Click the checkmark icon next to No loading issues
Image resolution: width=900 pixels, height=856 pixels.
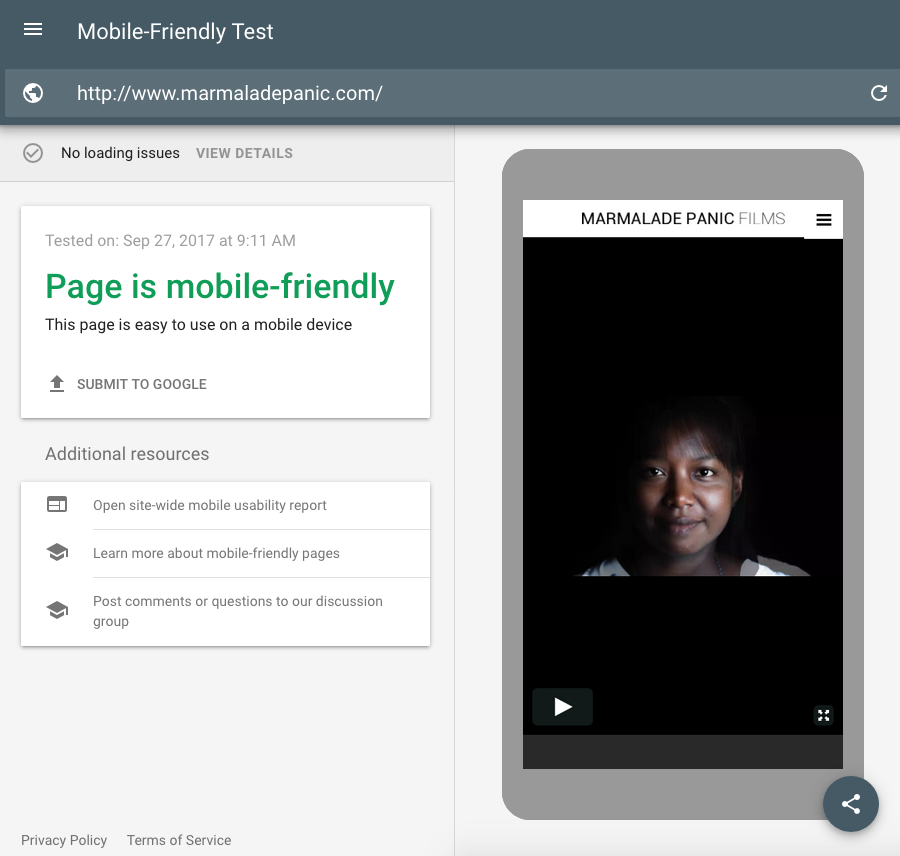(x=33, y=153)
